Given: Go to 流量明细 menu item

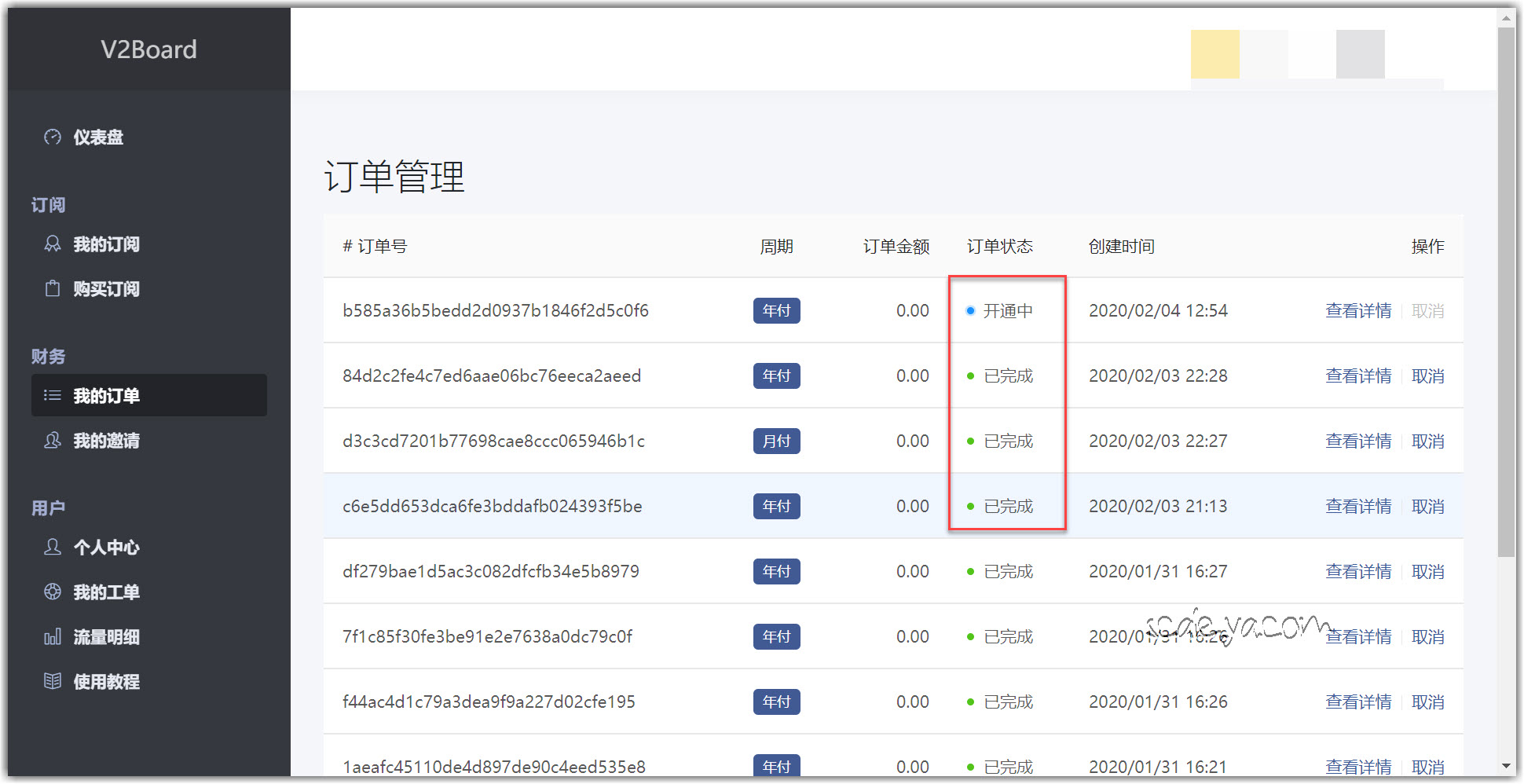Looking at the screenshot, I should [106, 637].
